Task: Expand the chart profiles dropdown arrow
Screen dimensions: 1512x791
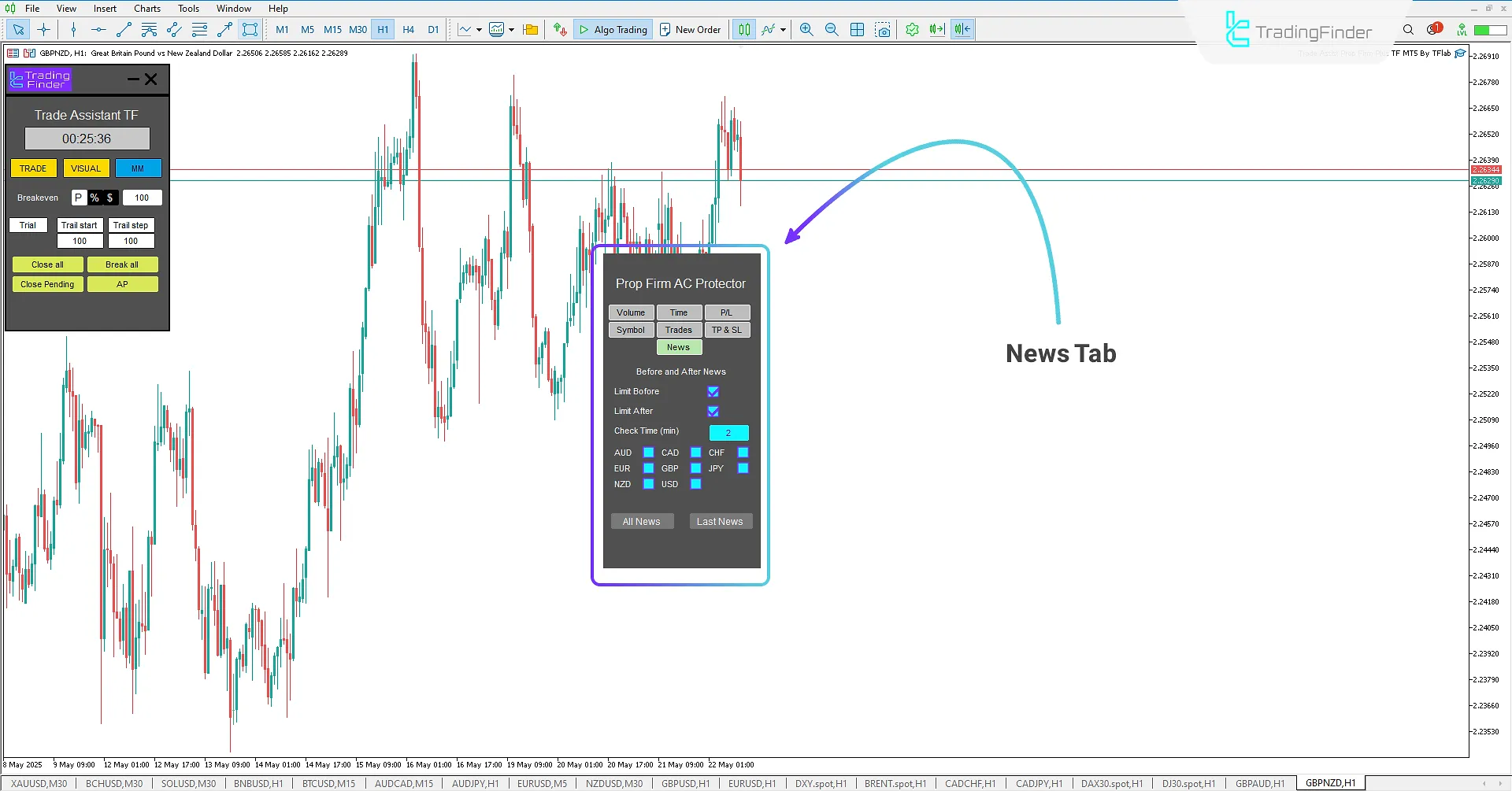Action: [x=532, y=29]
